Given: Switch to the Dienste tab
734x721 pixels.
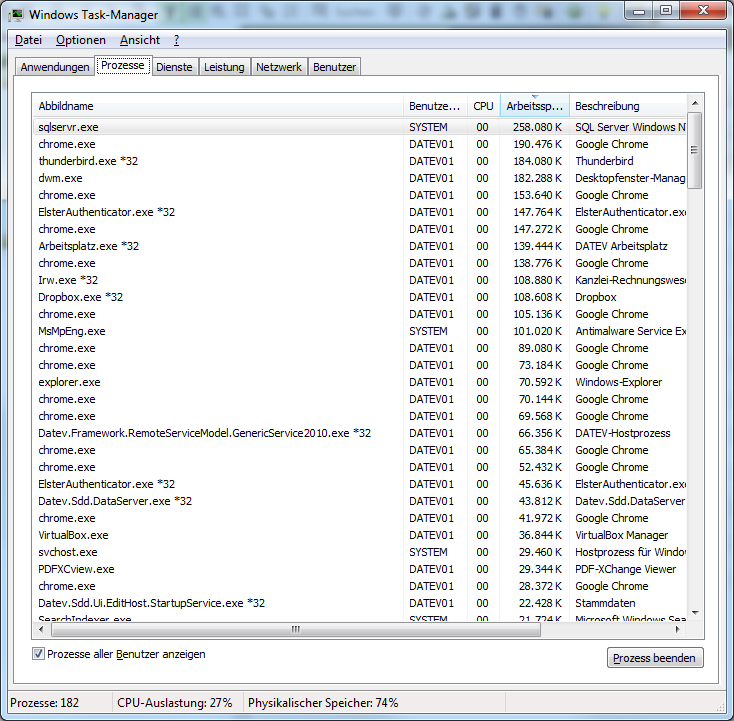Looking at the screenshot, I should coord(174,67).
